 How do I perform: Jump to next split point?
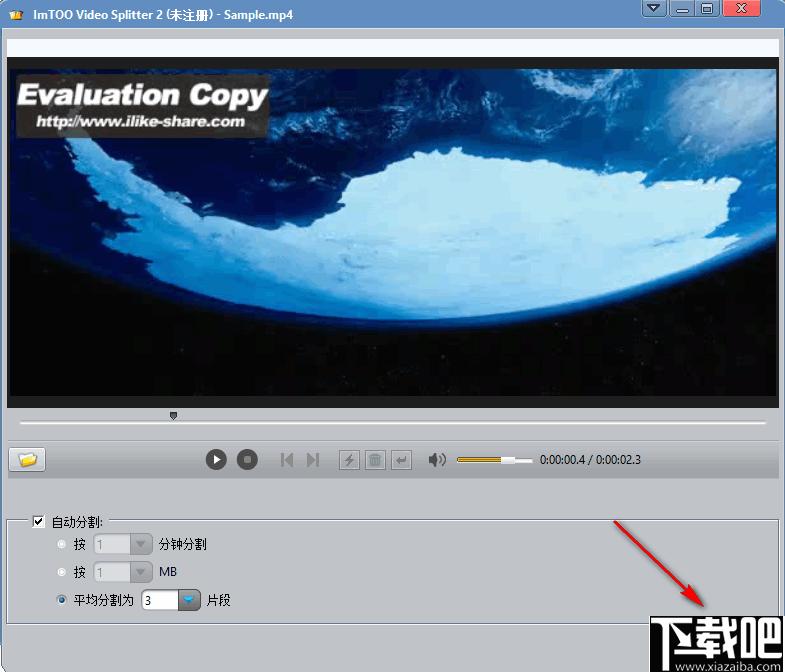click(x=313, y=460)
